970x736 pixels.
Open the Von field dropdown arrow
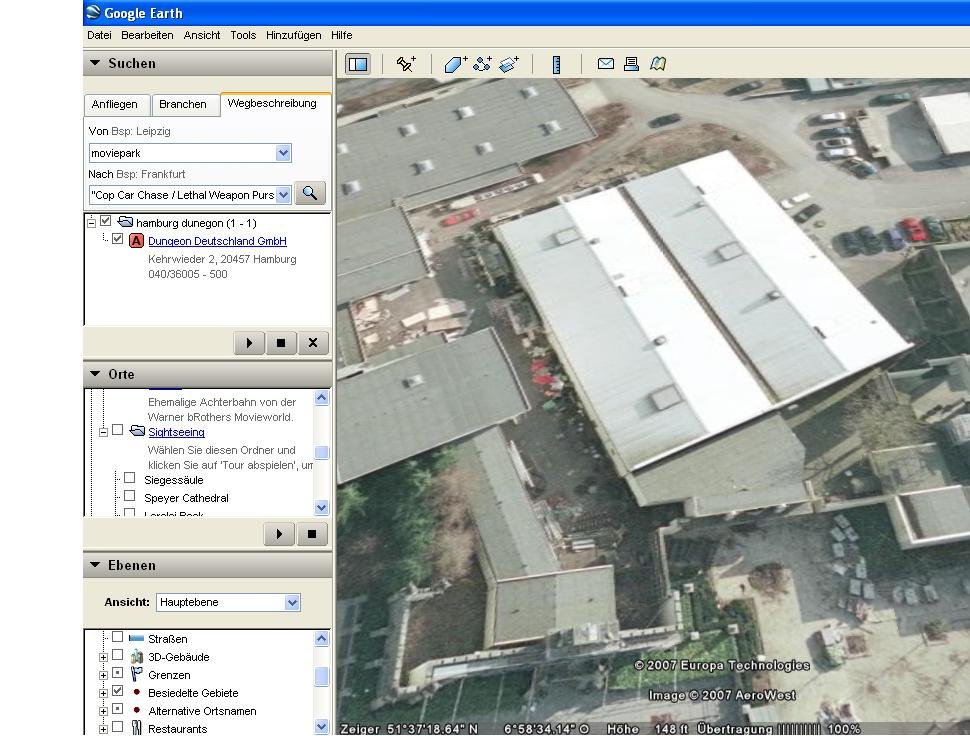tap(283, 153)
